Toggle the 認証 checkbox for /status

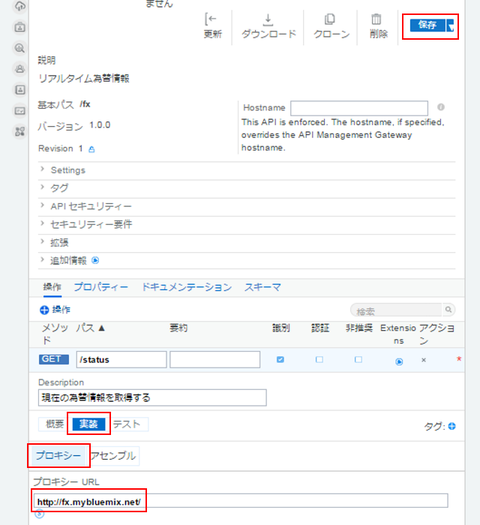[319, 360]
